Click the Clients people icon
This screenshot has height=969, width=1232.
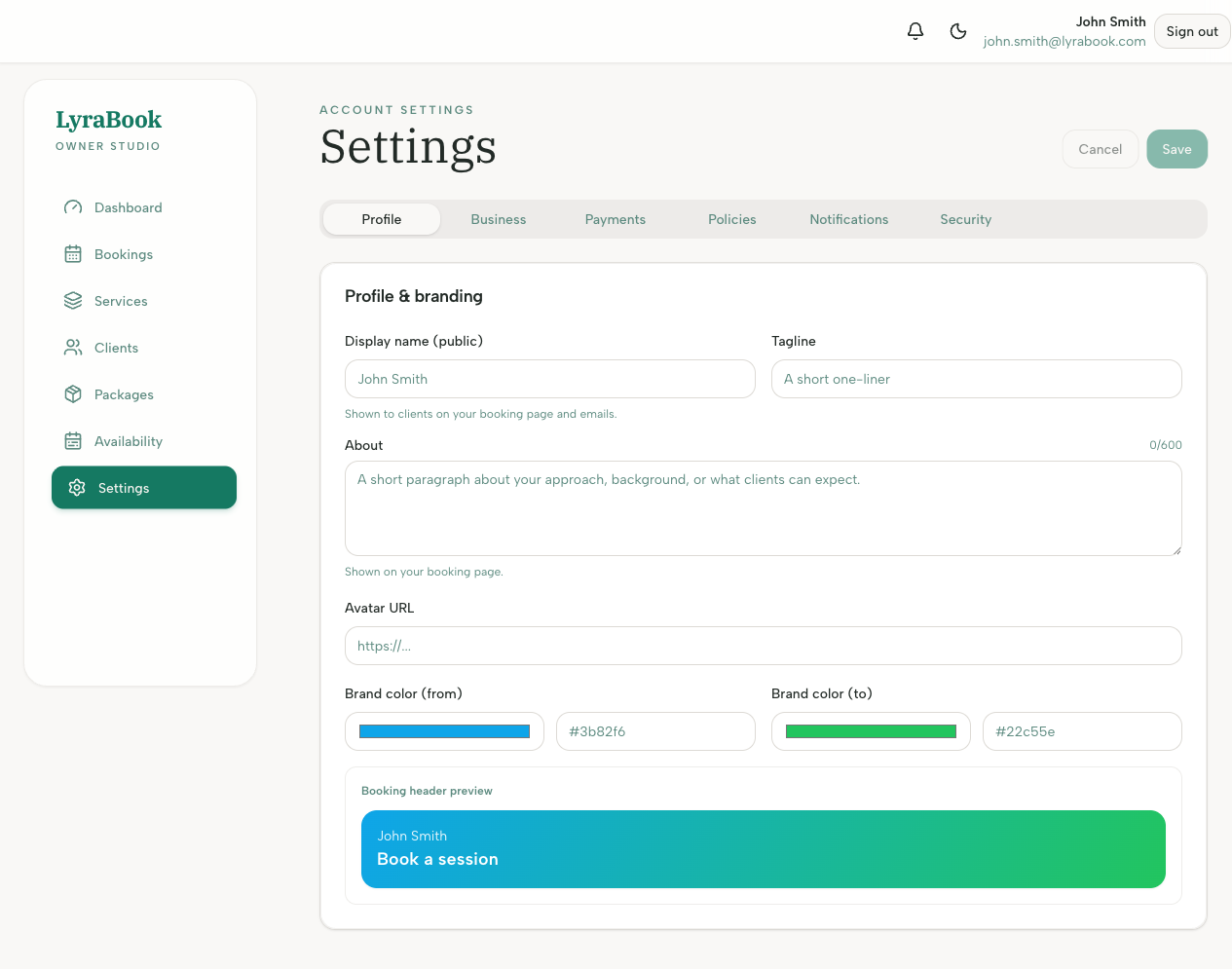(72, 348)
